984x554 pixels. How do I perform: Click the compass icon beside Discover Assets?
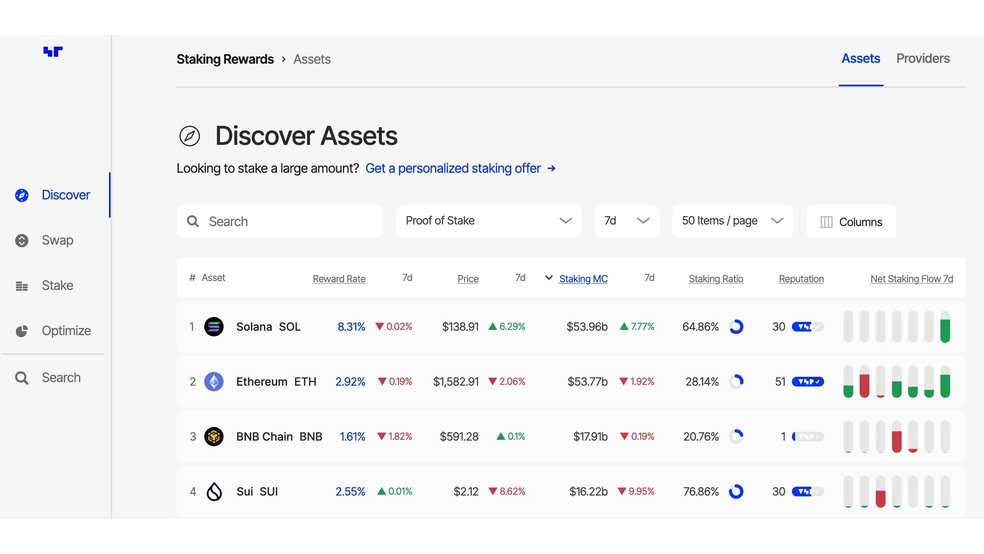pos(190,136)
